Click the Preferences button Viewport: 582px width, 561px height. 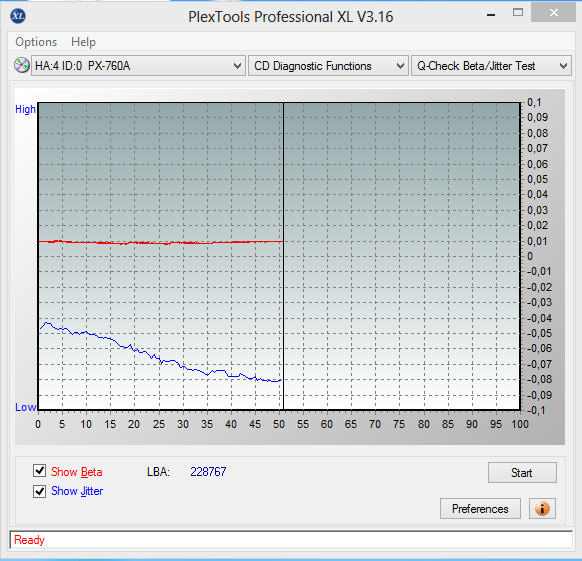tap(480, 508)
